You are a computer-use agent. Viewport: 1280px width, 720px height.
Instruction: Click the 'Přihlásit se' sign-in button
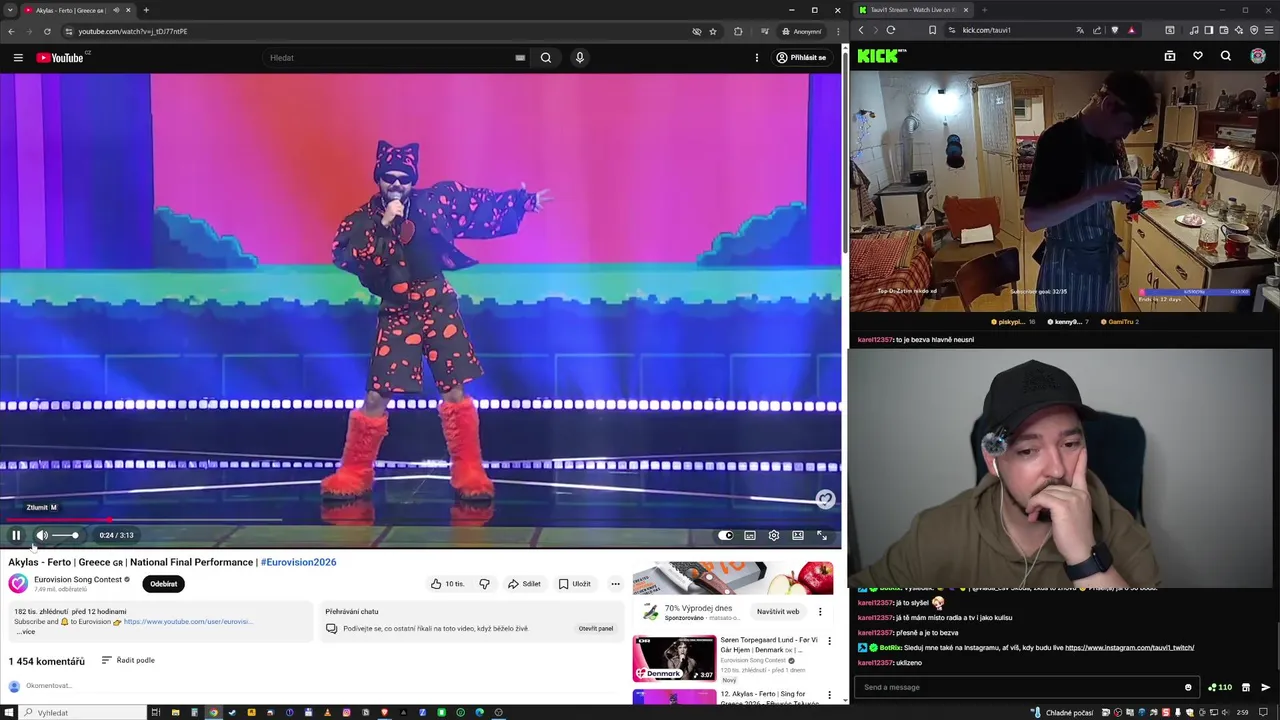click(x=801, y=58)
